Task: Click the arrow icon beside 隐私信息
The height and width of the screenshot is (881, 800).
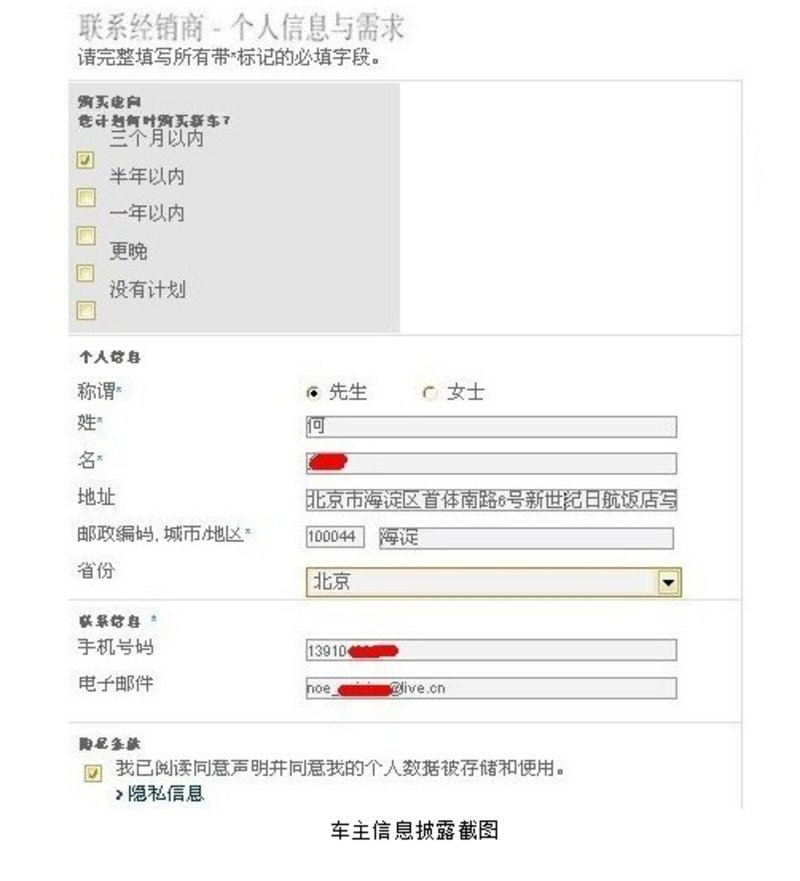Action: click(119, 794)
